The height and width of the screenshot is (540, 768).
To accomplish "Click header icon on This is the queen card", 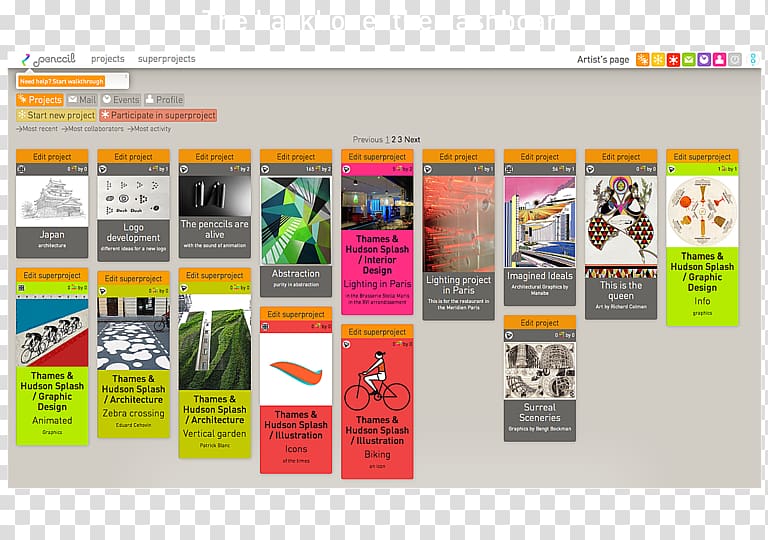I will click(x=590, y=169).
